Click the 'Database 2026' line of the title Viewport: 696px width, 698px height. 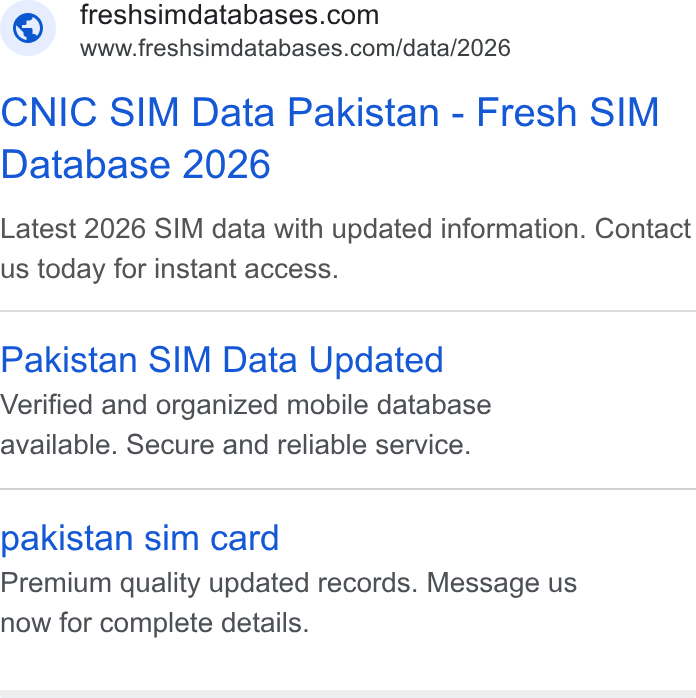(x=136, y=164)
